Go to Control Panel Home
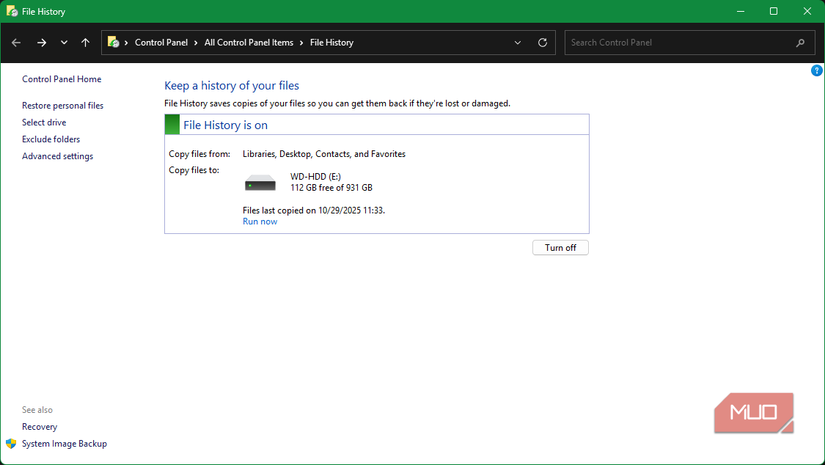The width and height of the screenshot is (825, 465). click(62, 79)
